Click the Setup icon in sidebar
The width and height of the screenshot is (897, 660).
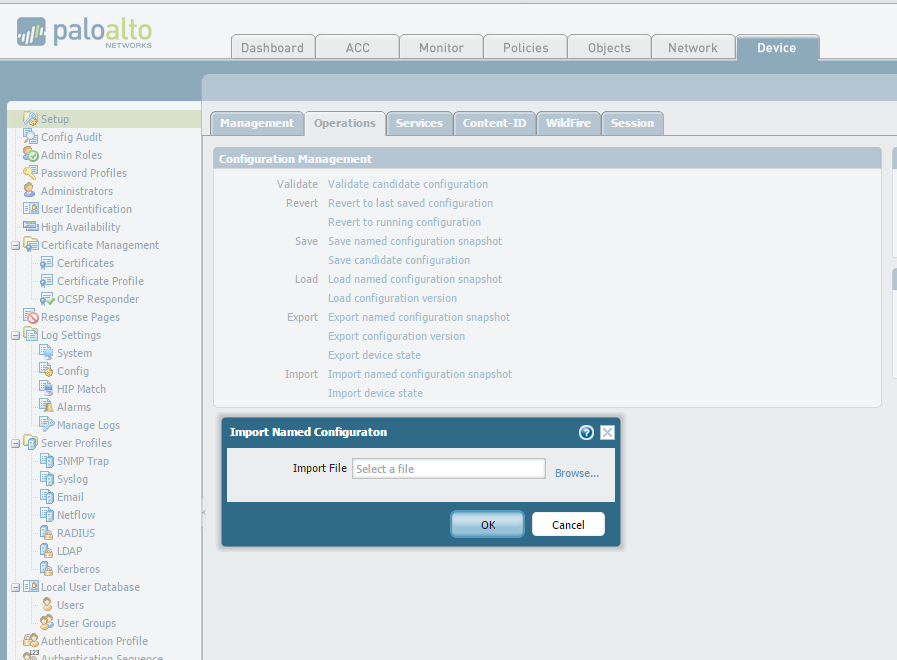click(30, 118)
